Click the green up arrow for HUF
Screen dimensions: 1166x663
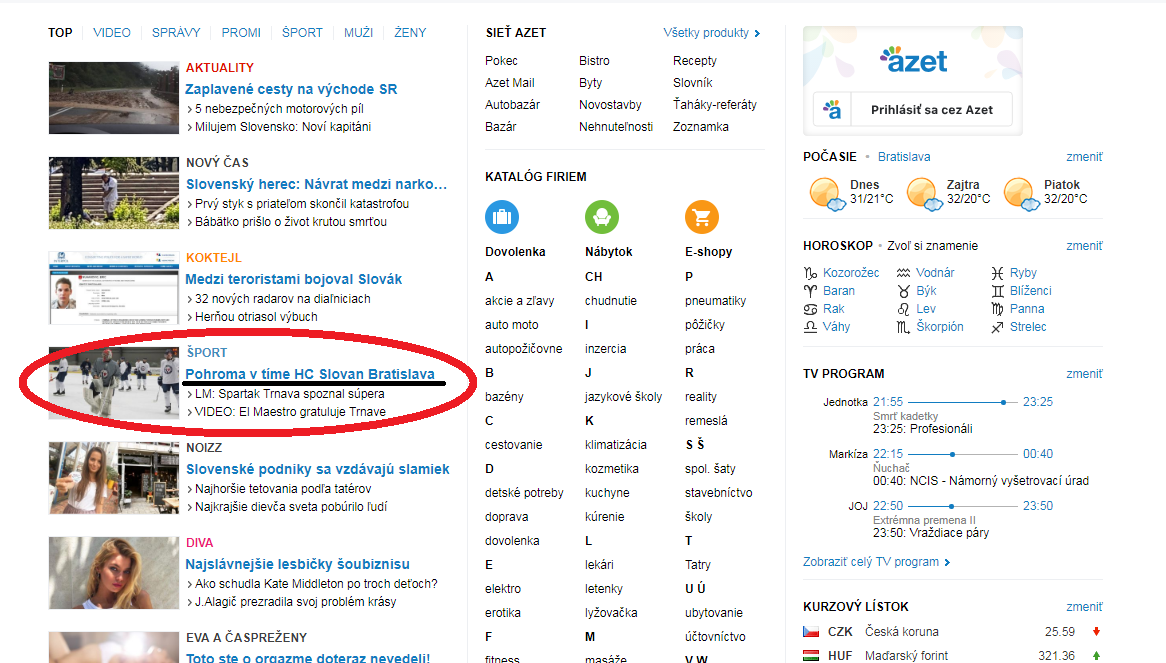point(1096,656)
